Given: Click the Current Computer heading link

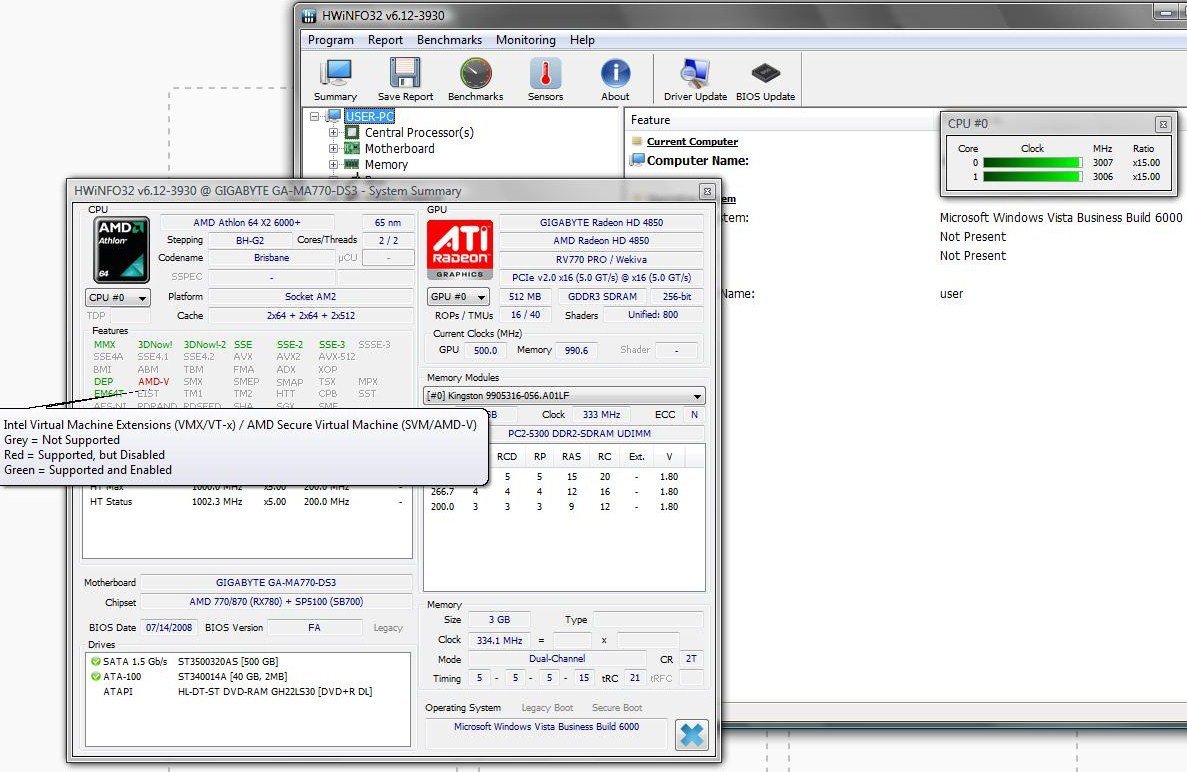Looking at the screenshot, I should click(x=692, y=142).
